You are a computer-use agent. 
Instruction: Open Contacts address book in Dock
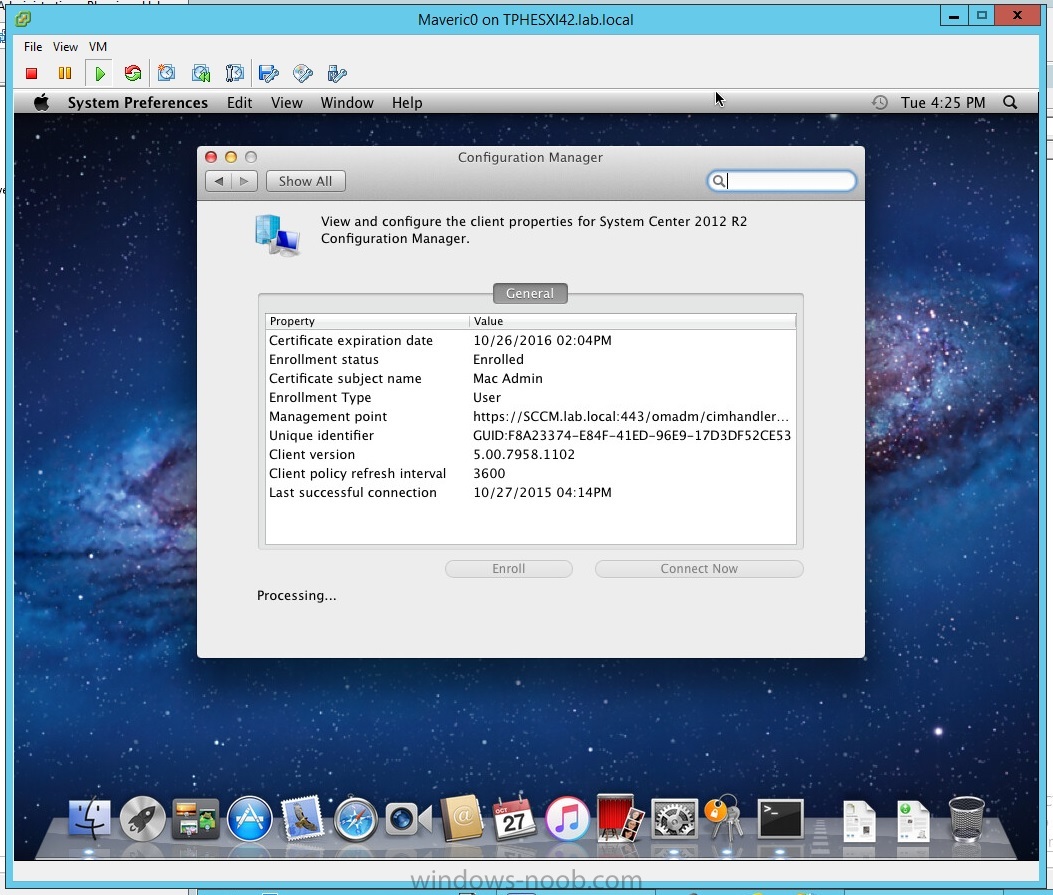tap(461, 818)
